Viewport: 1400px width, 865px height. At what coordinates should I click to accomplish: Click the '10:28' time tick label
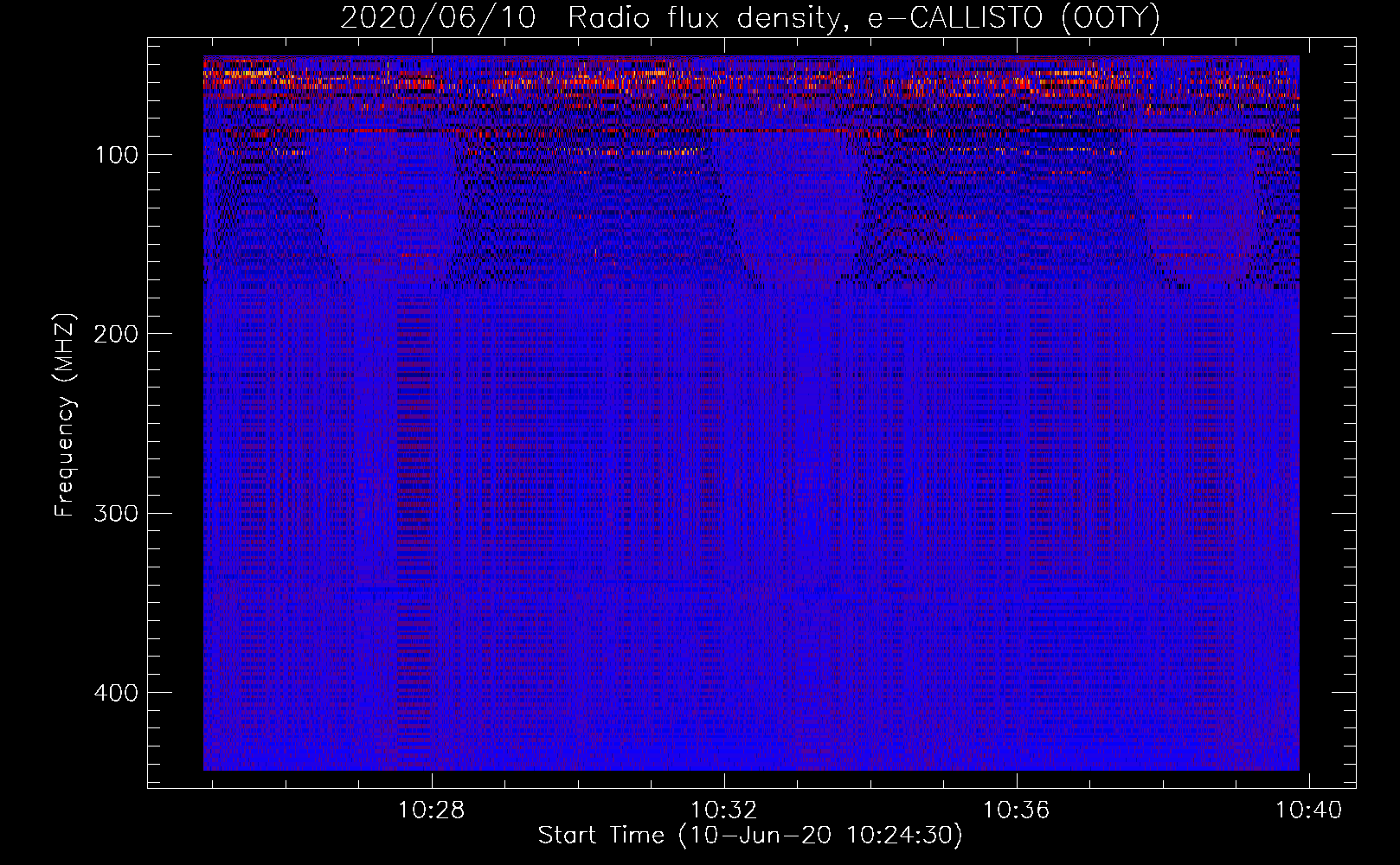pyautogui.click(x=431, y=810)
